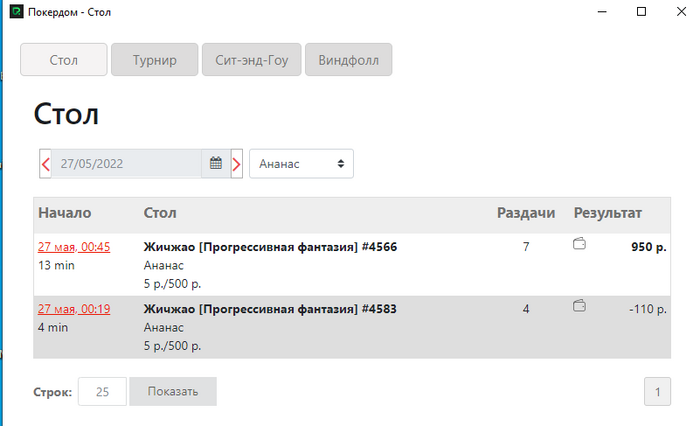700x426 pixels.
Task: Click the rows count field showing 25
Action: coord(102,392)
